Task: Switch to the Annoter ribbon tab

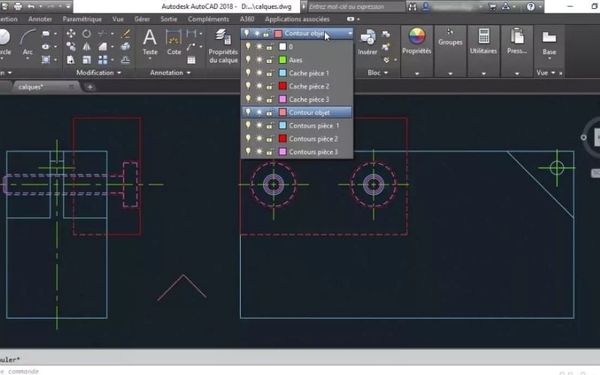Action: (x=40, y=19)
